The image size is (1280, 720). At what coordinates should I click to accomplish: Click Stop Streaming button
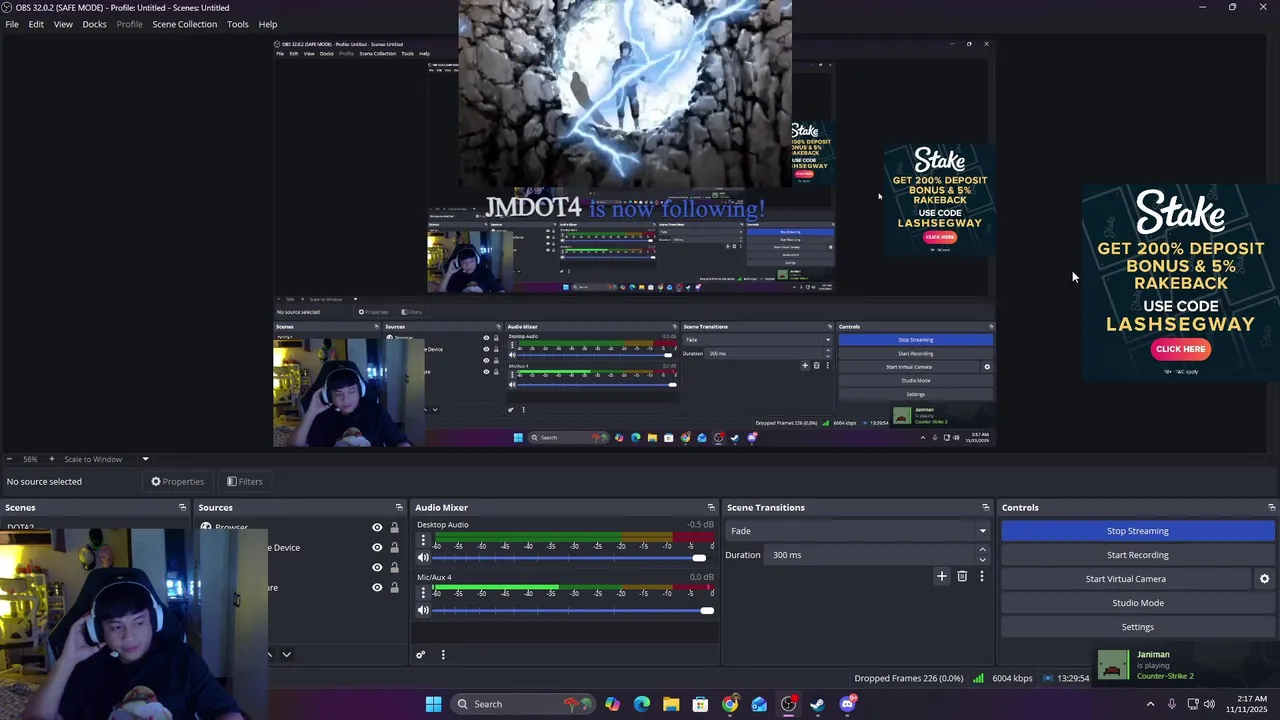point(1138,531)
